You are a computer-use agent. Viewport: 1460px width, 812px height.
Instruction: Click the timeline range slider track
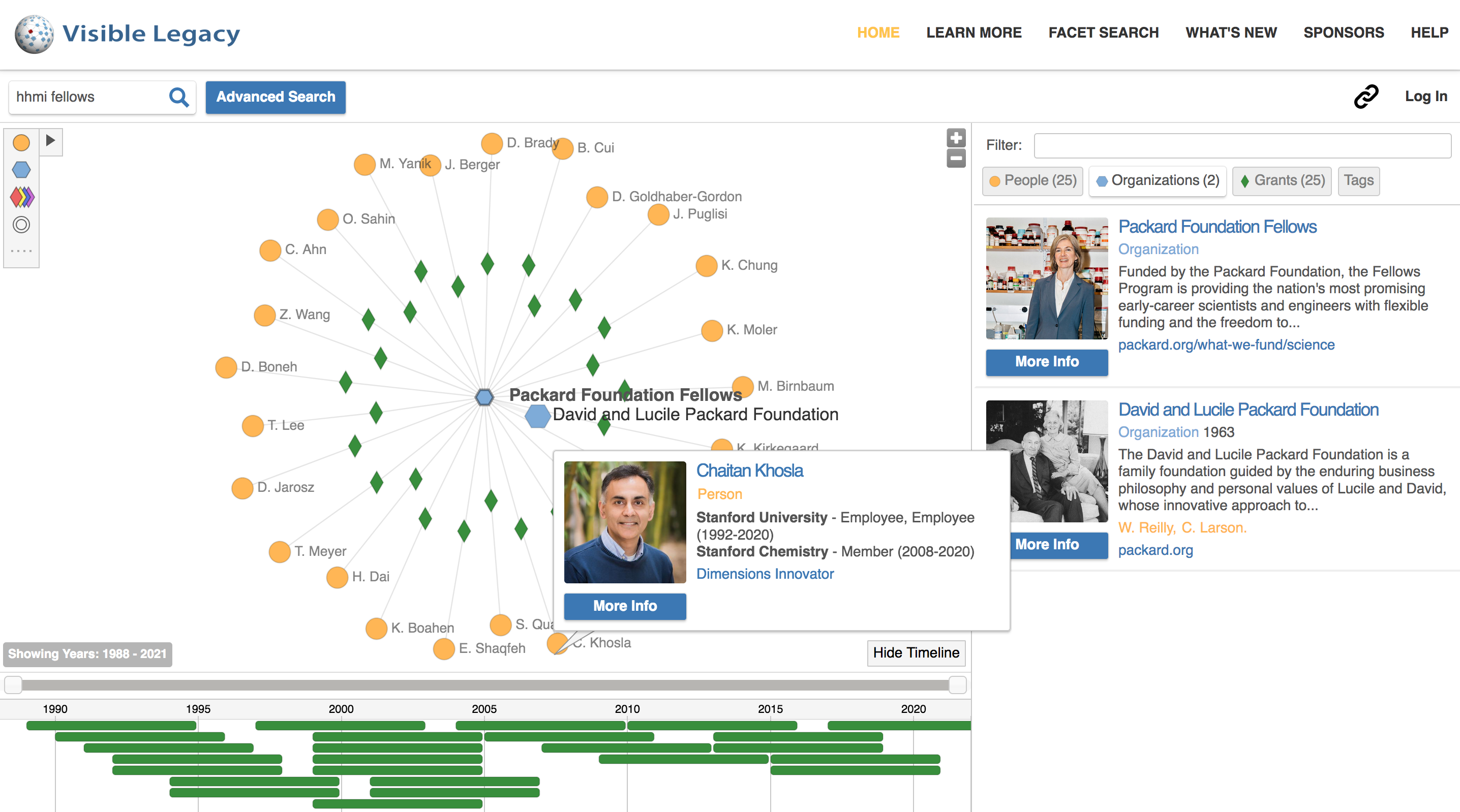[485, 685]
